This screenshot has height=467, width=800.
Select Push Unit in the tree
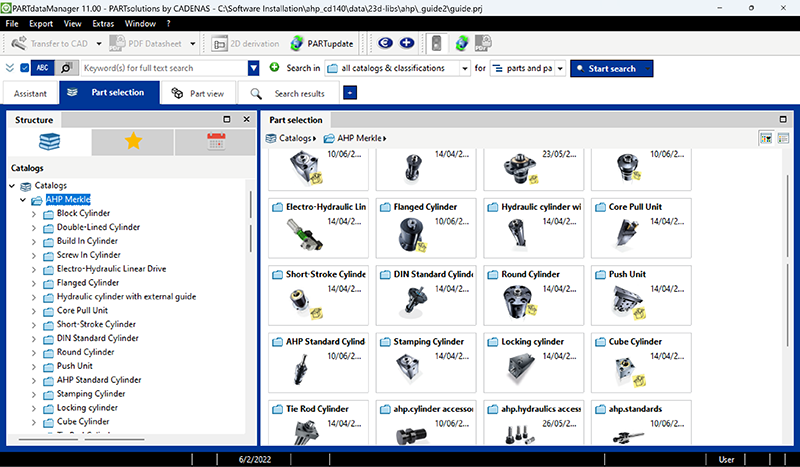(x=74, y=366)
